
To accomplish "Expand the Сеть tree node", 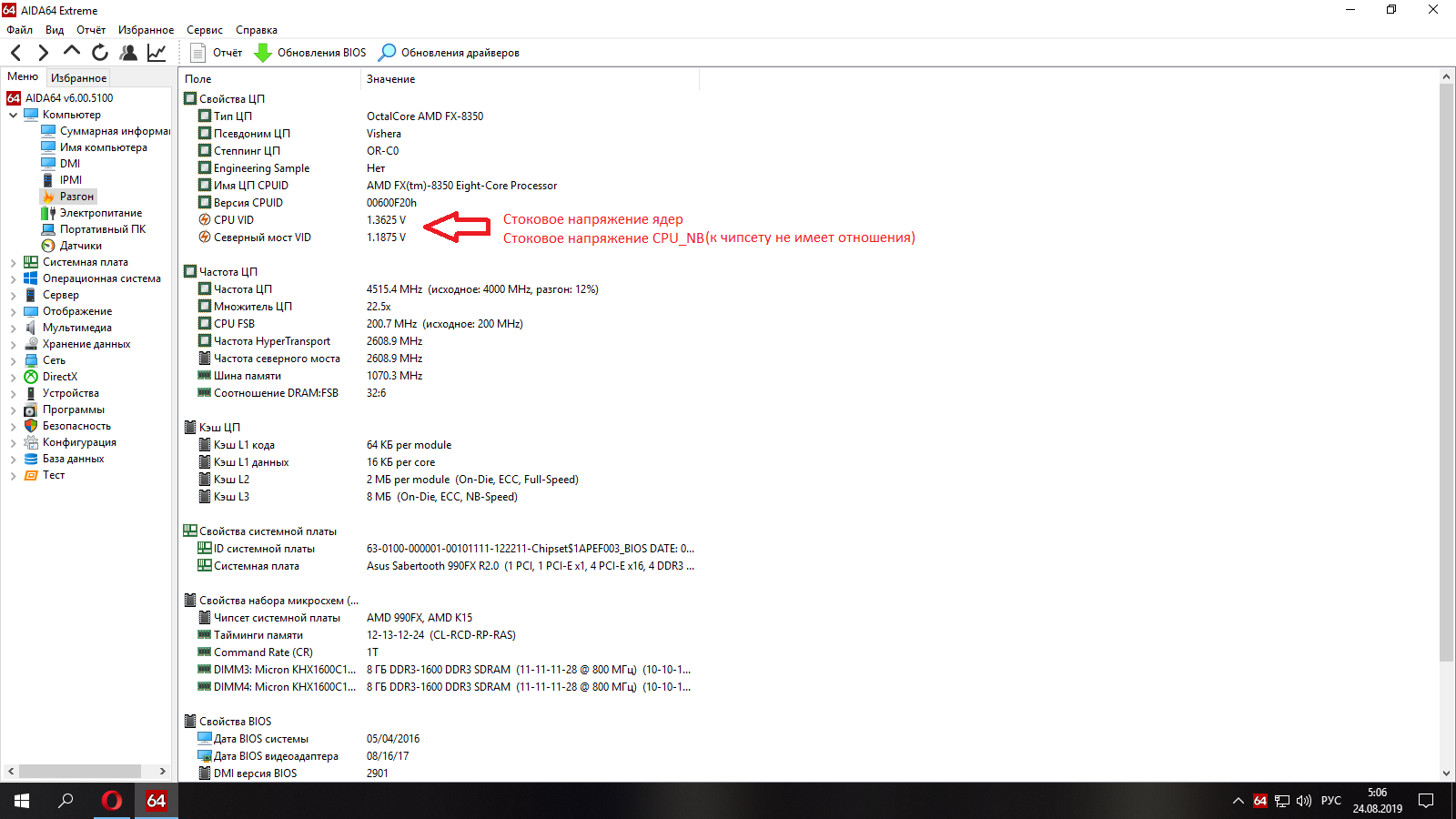I will 14,360.
